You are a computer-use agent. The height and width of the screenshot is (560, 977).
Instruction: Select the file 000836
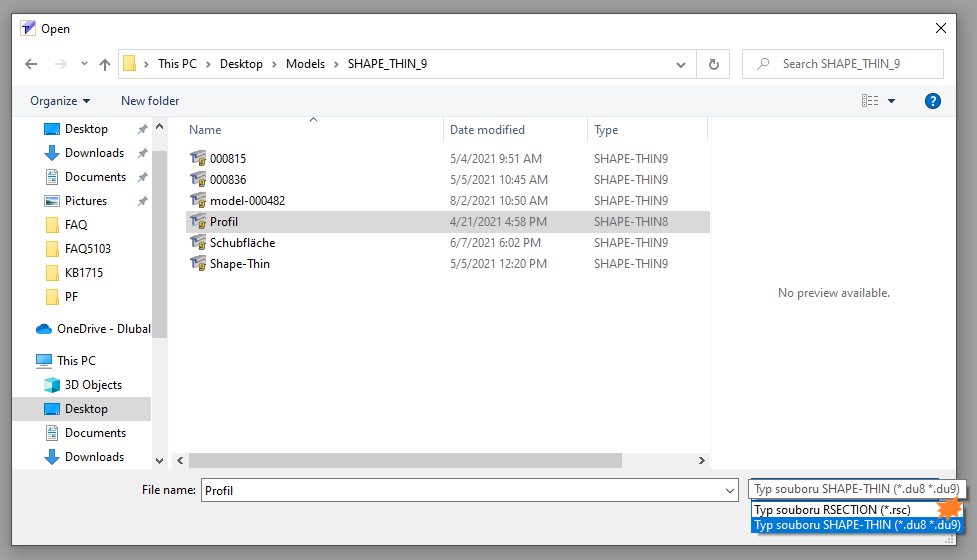[228, 180]
